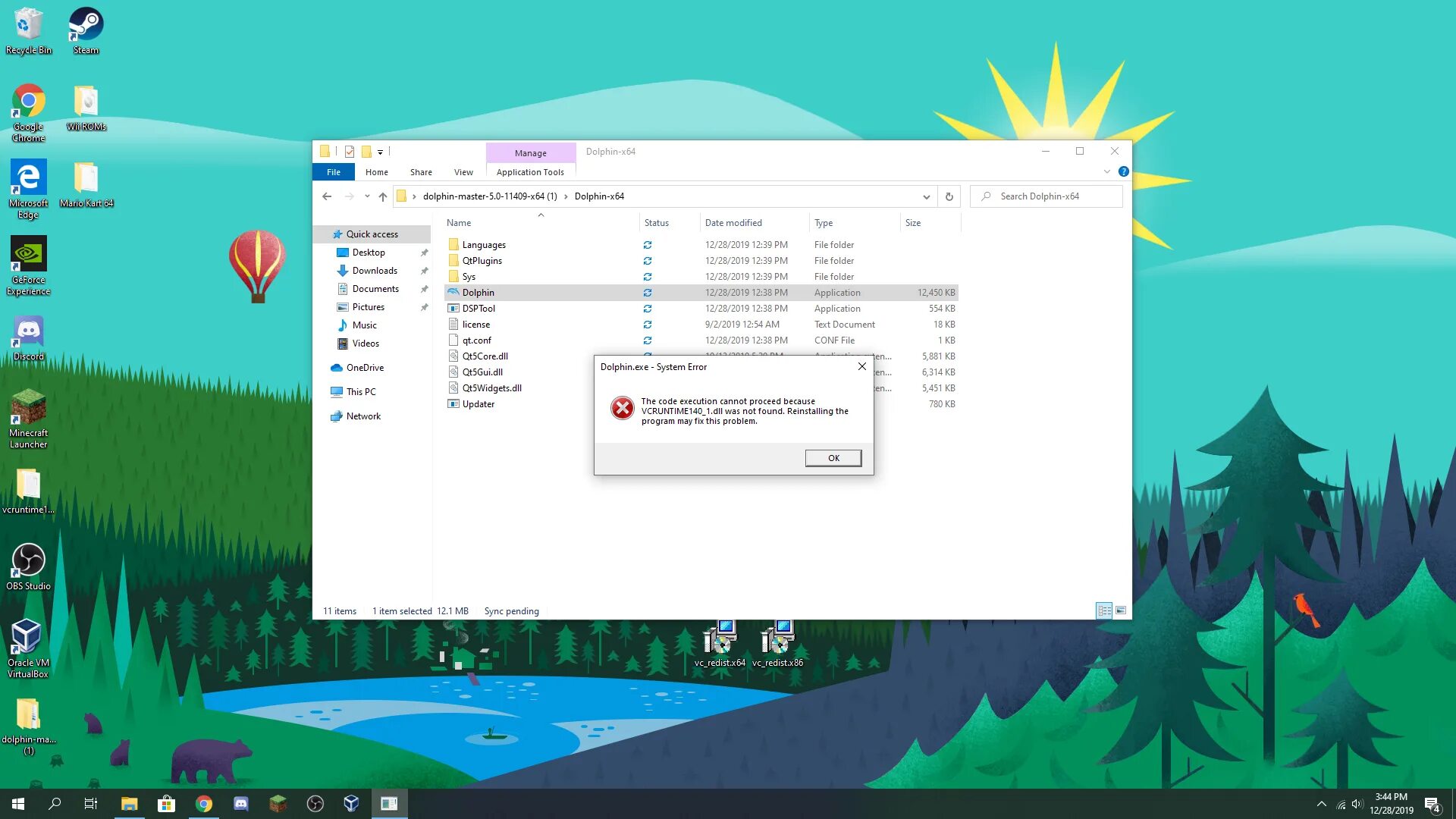Open Quick Access Toolbar customize dropdown

(x=380, y=152)
